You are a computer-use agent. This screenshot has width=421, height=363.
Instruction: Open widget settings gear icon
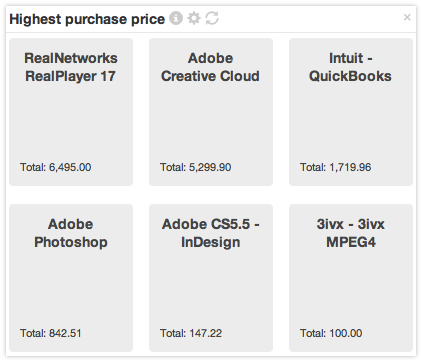point(194,18)
